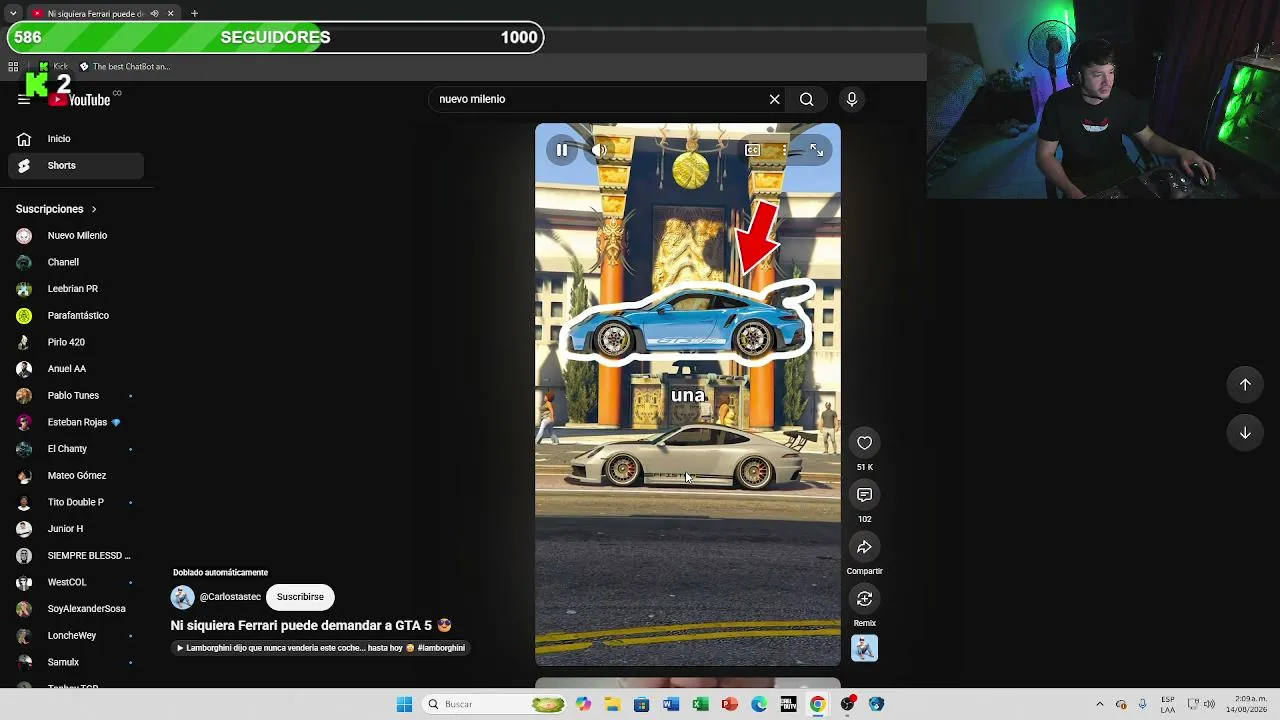Open the SoyAlexanderSosa channel
Screen dimensions: 1280x720
click(x=76, y=609)
